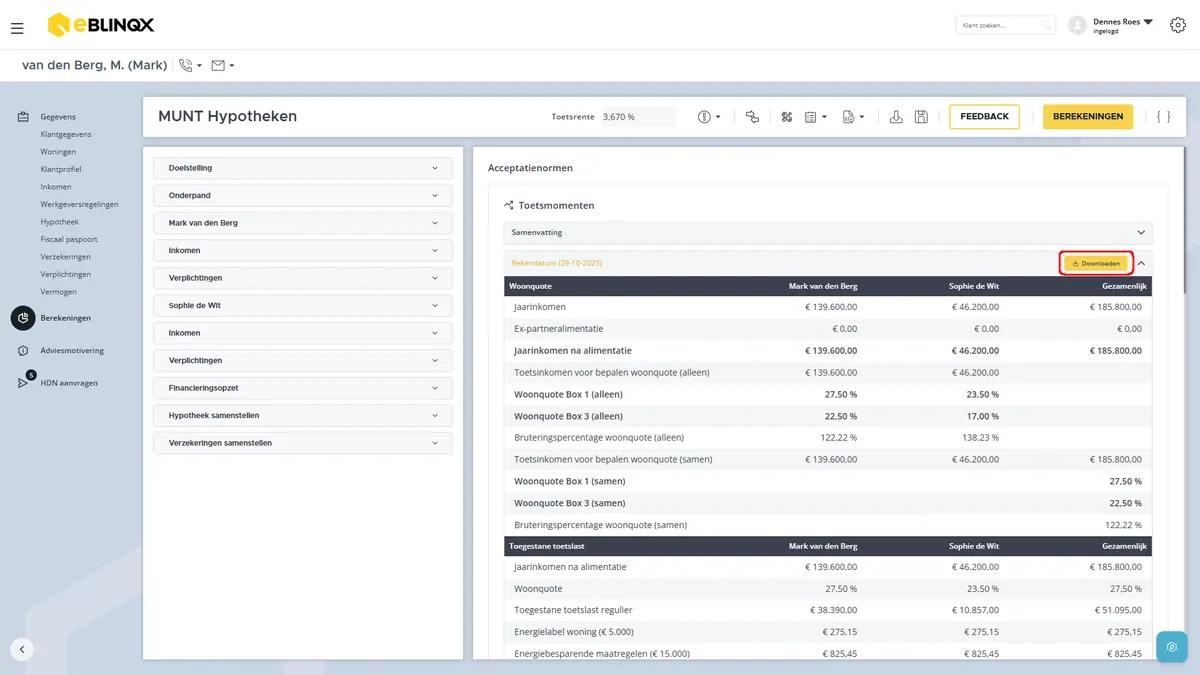The height and width of the screenshot is (675, 1200).
Task: Open the warnings exclamation dropdown
Action: [x=709, y=117]
